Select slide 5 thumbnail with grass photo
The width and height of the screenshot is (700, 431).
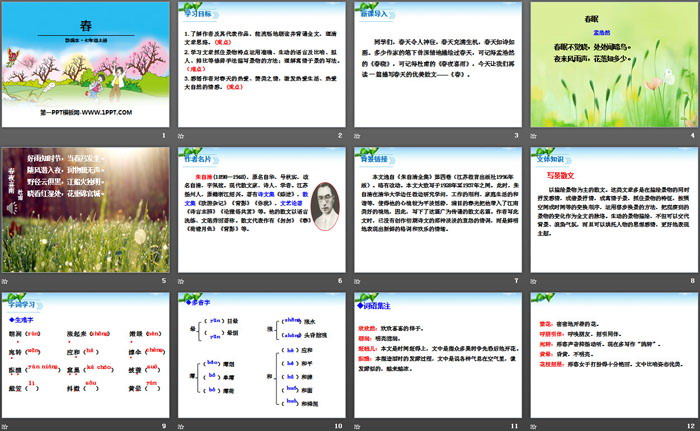86,210
